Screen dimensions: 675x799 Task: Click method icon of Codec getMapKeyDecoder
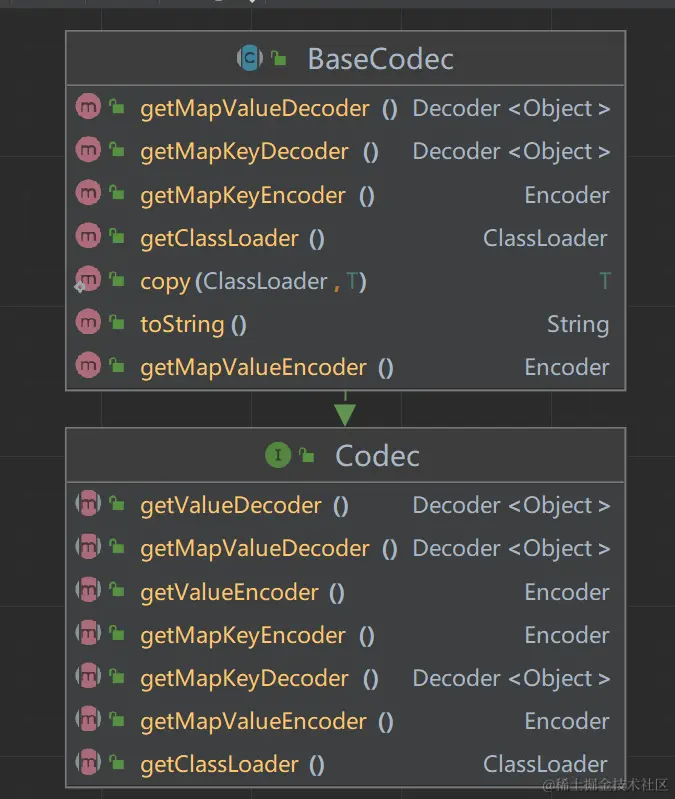[88, 676]
